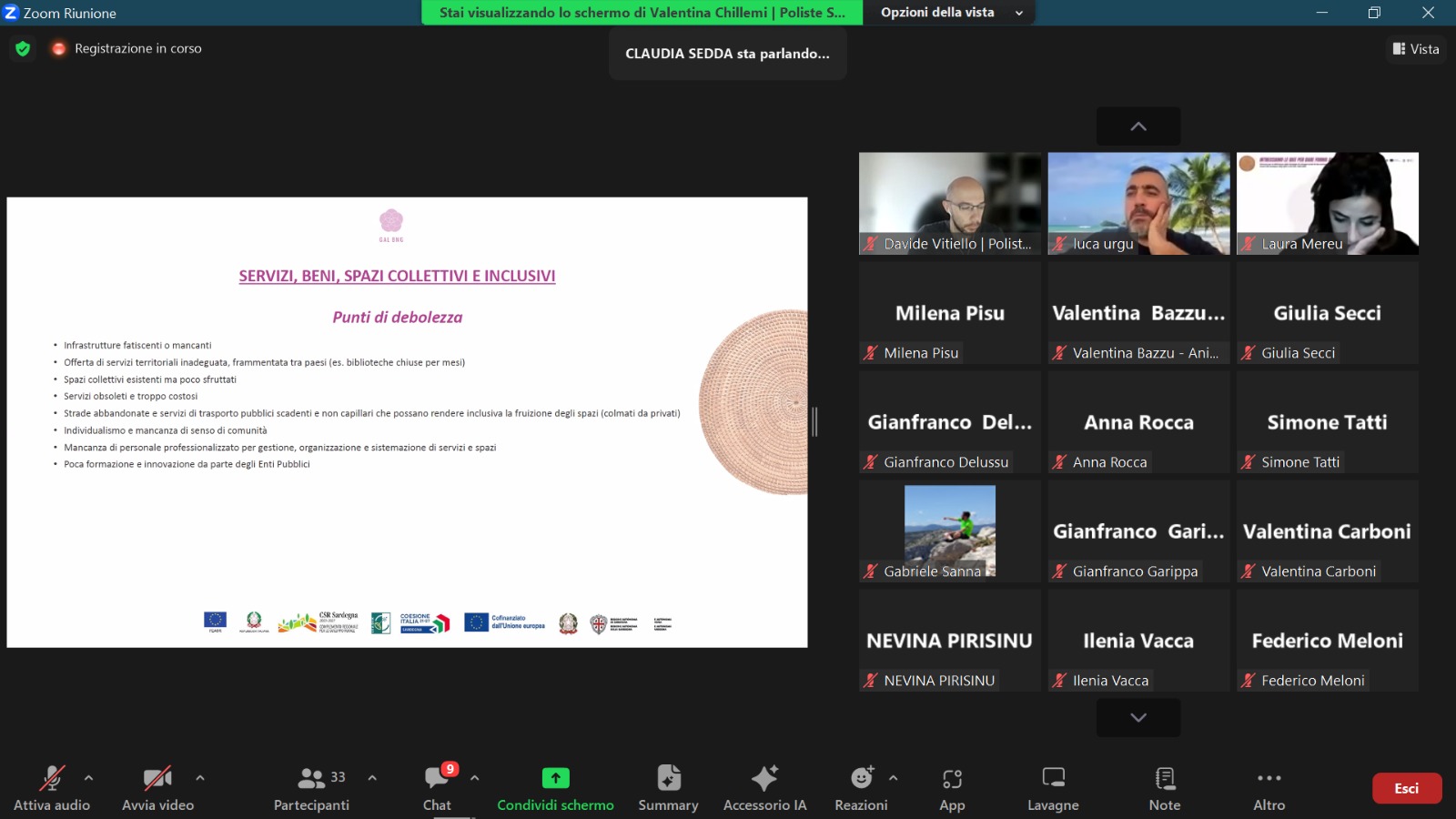1456x819 pixels.
Task: Start sharing with Condividi schermo
Action: [555, 788]
